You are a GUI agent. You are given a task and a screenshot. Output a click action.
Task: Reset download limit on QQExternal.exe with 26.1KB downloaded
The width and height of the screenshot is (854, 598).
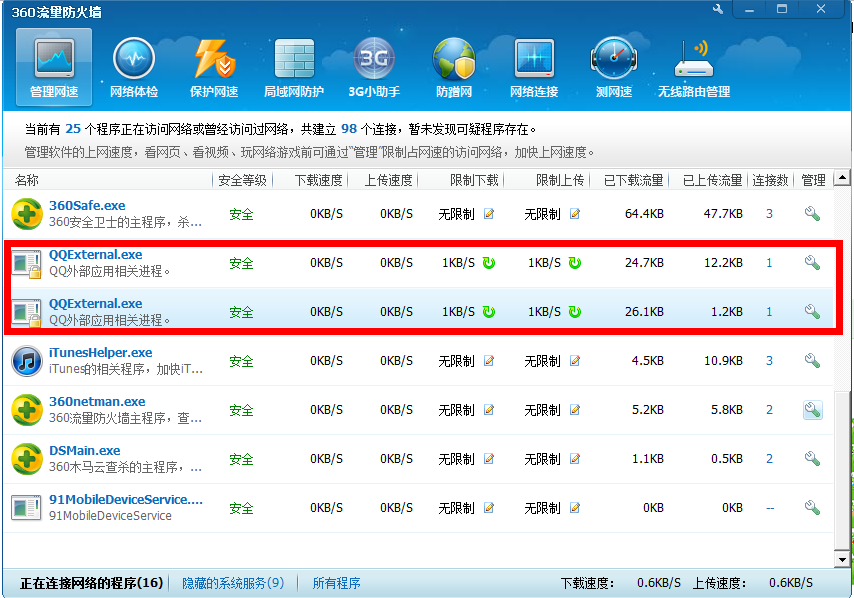click(489, 312)
